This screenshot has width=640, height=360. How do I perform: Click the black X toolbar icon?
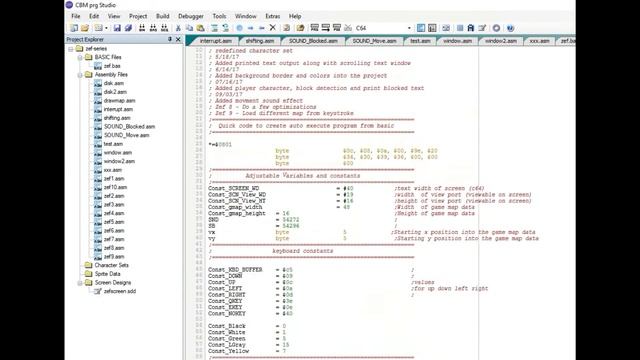click(x=273, y=28)
